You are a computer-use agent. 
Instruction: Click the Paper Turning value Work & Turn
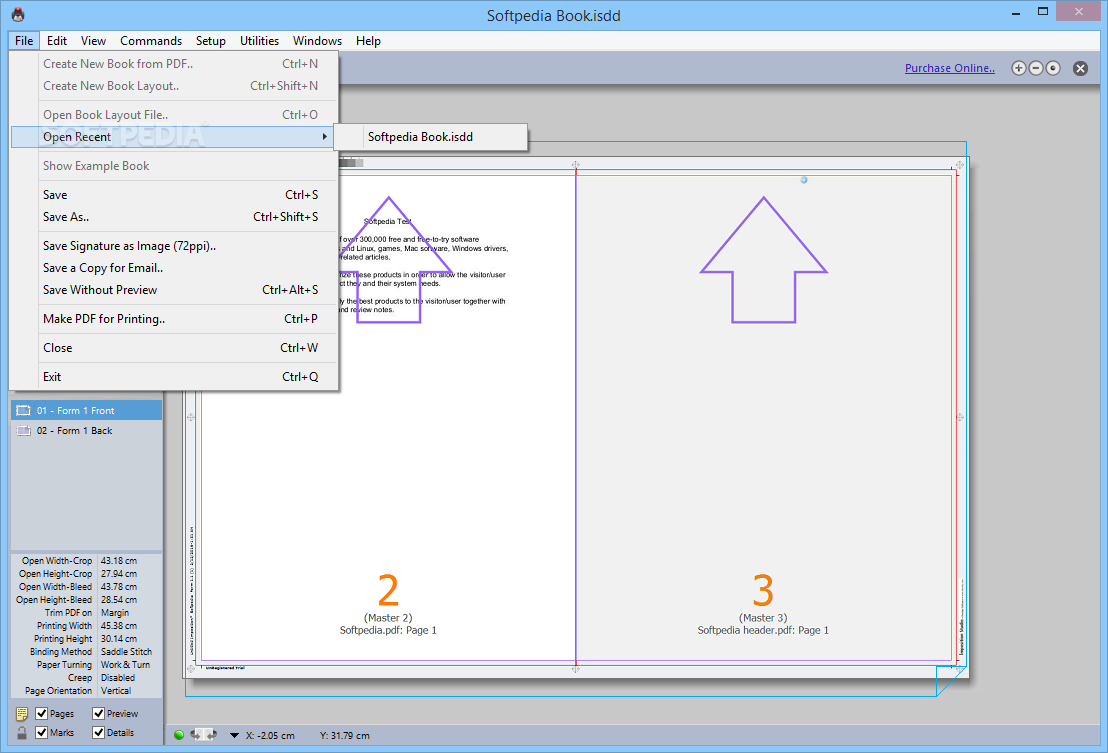[x=125, y=665]
